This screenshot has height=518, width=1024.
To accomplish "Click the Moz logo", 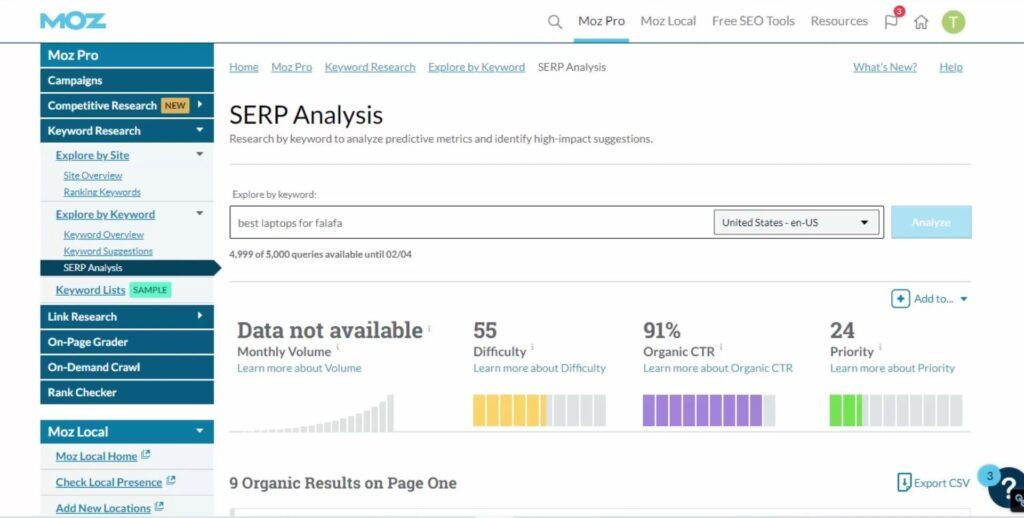I will [x=72, y=21].
